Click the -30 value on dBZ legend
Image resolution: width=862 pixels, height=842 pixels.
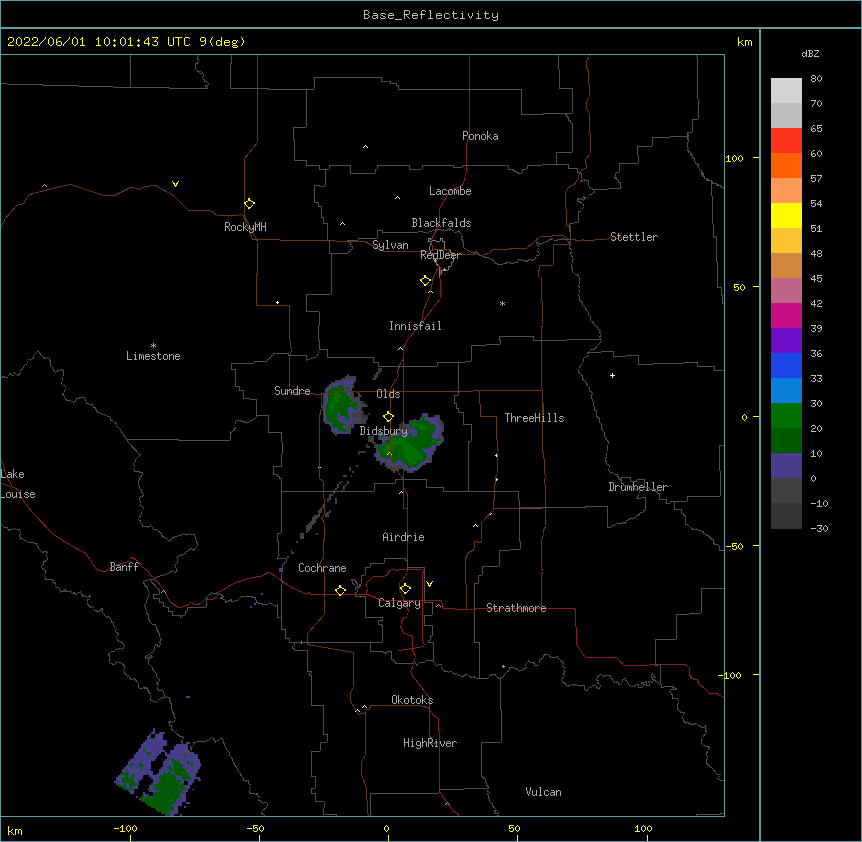[819, 529]
